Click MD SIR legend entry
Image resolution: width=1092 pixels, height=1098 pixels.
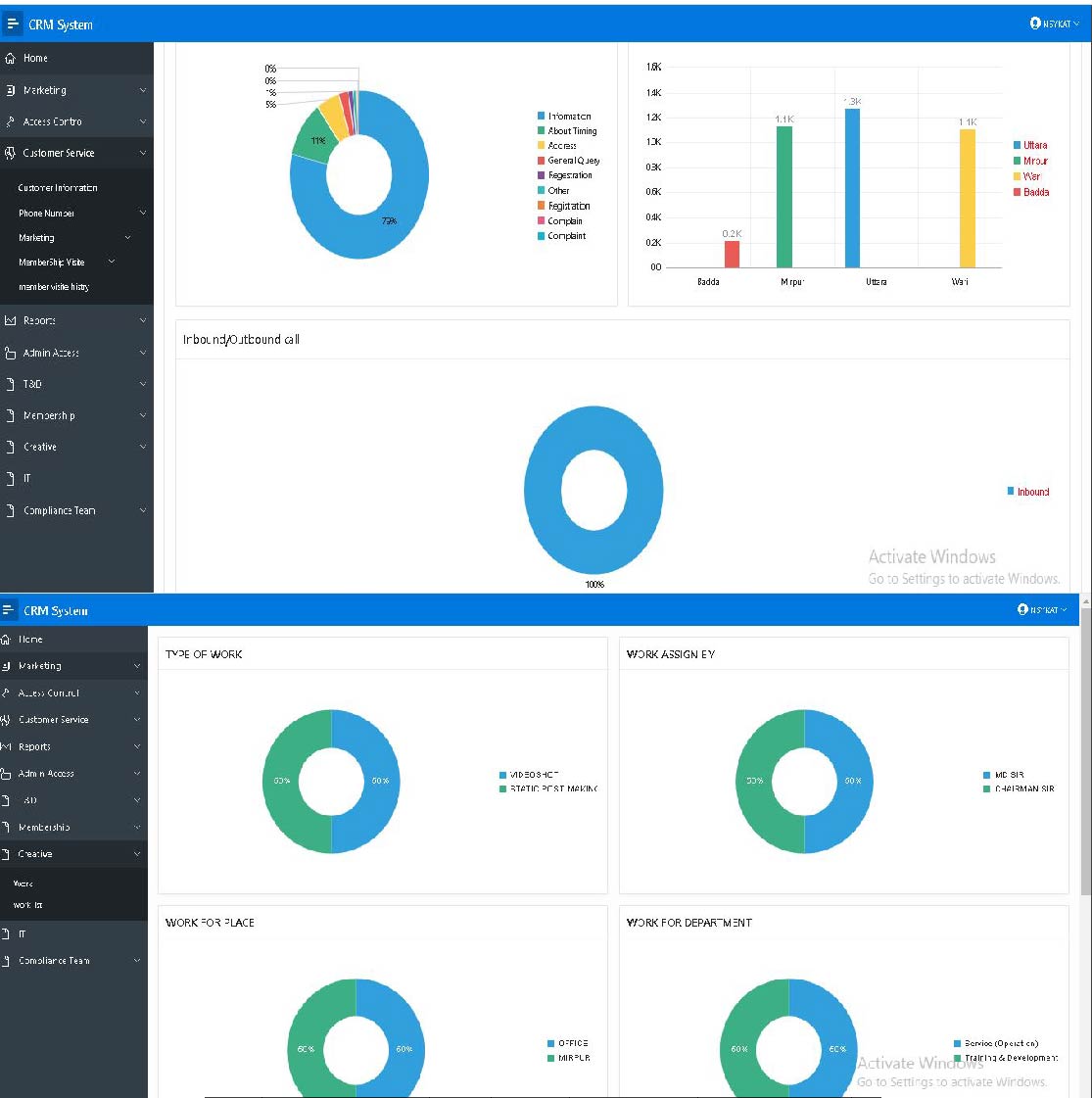1004,775
